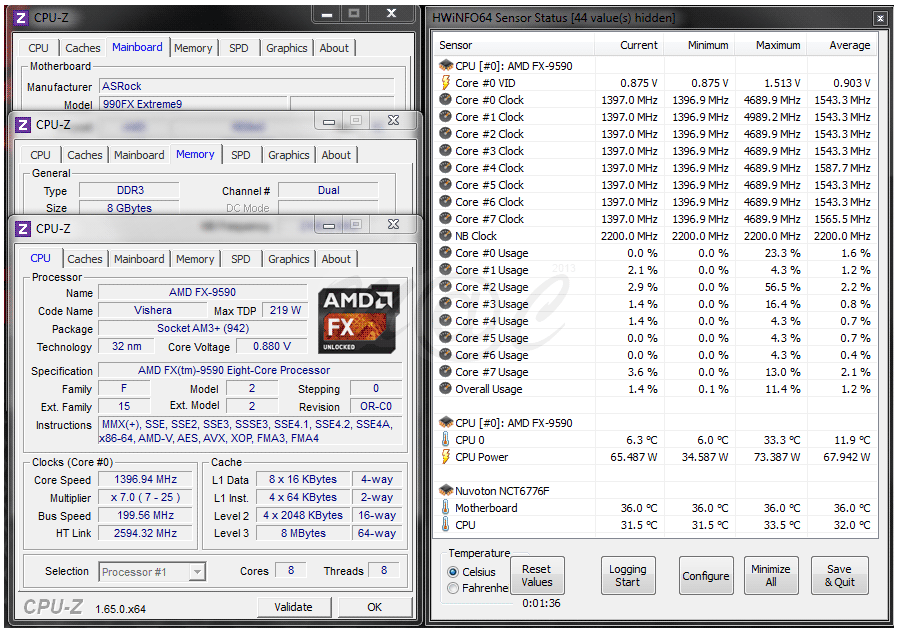This screenshot has height=633, width=899.
Task: Open About tab in front CPU-Z window
Action: pos(336,259)
